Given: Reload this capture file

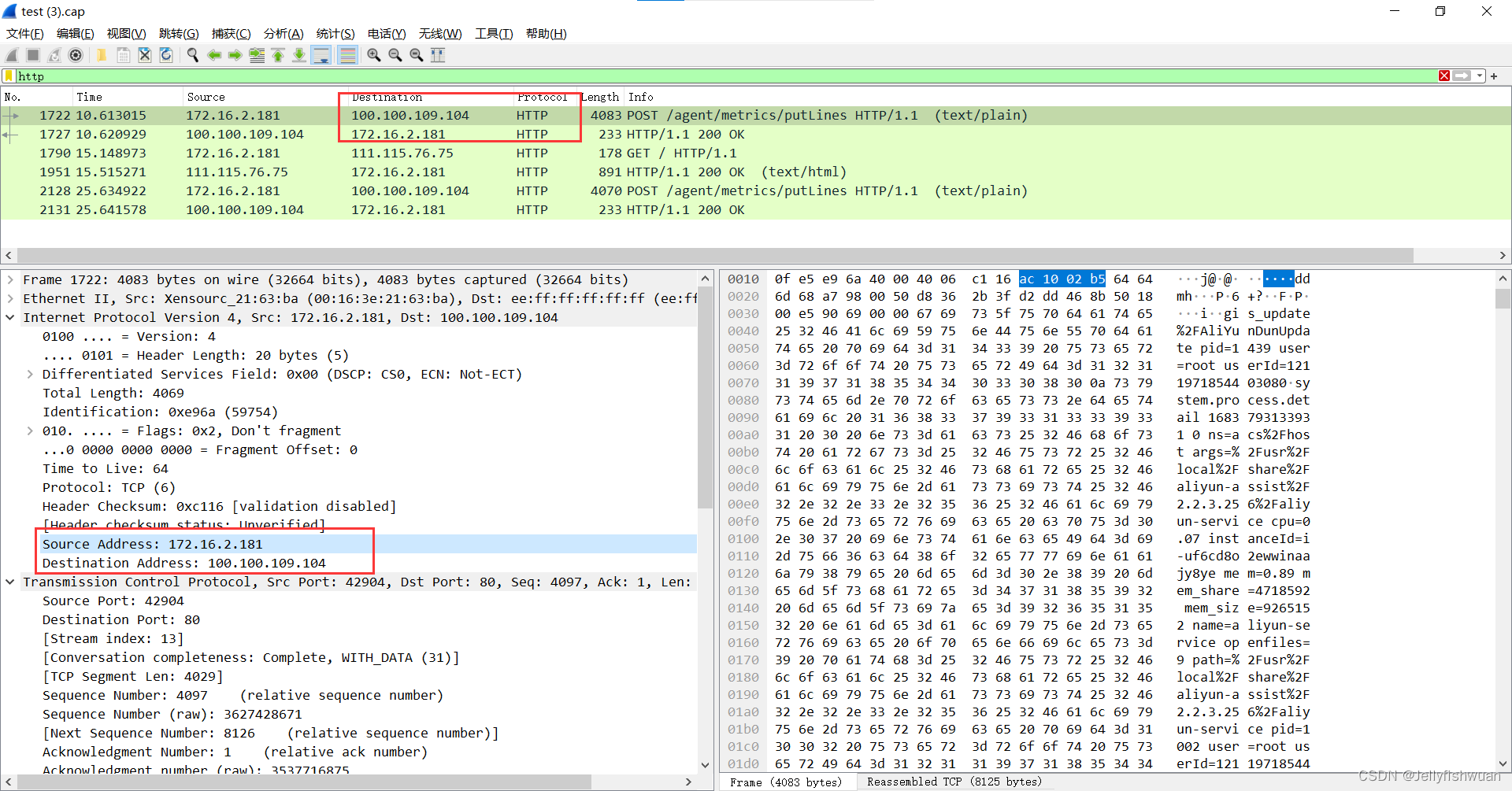Looking at the screenshot, I should (x=166, y=55).
